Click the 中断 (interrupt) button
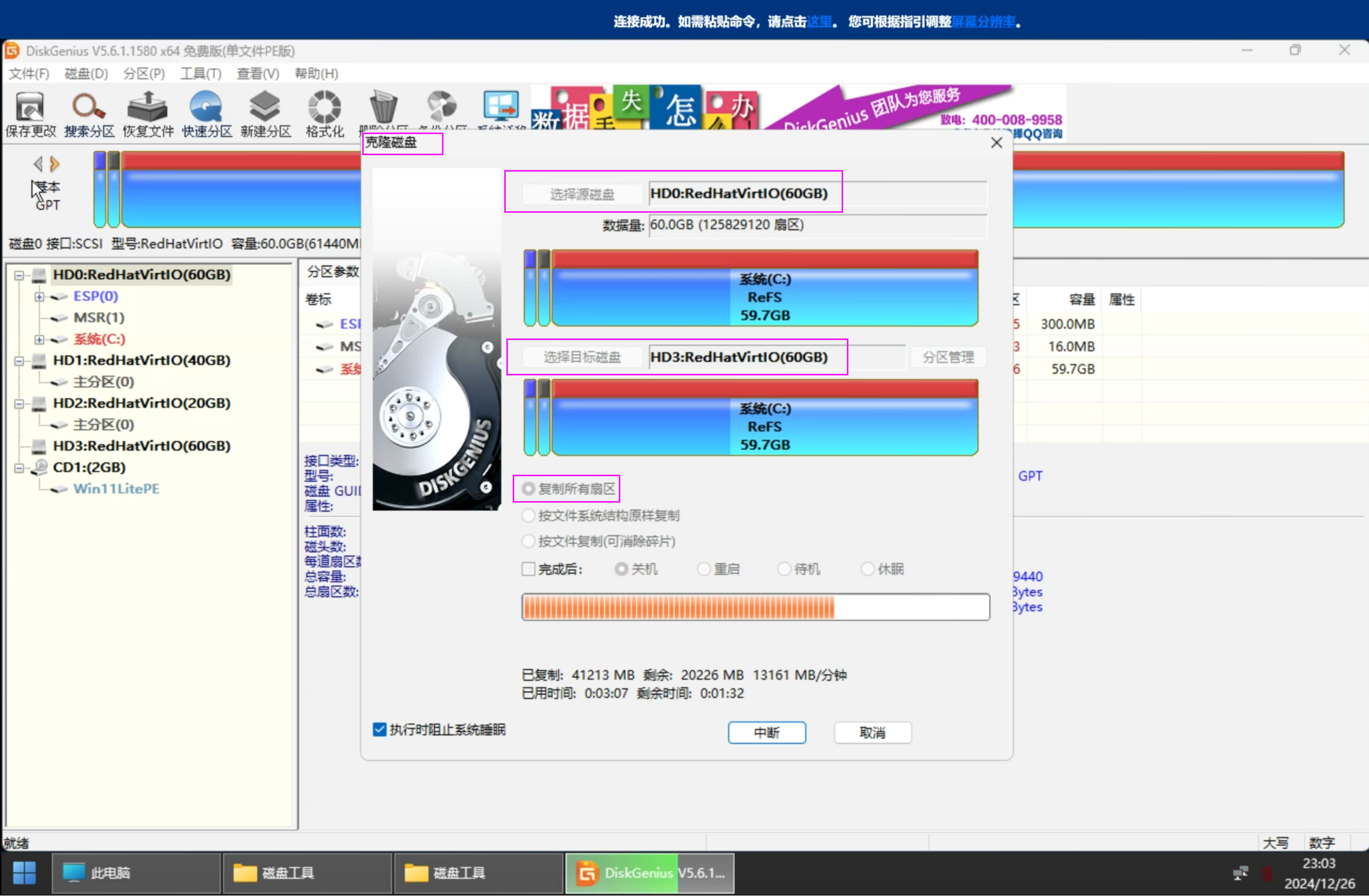This screenshot has width=1369, height=896. click(767, 733)
